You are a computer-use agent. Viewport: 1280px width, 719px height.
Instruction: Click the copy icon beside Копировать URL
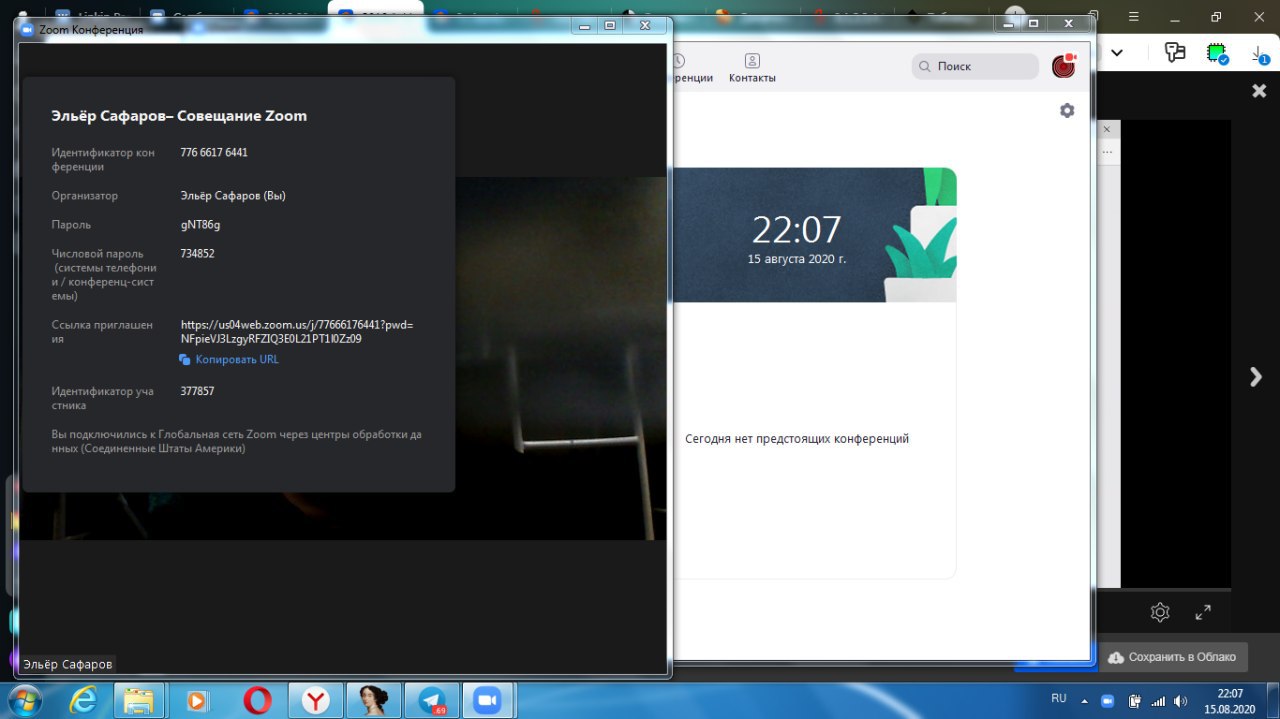(x=185, y=360)
